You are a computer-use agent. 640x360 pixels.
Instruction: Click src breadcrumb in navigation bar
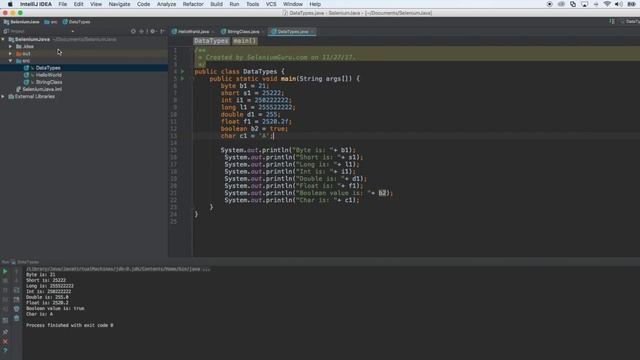(51, 22)
